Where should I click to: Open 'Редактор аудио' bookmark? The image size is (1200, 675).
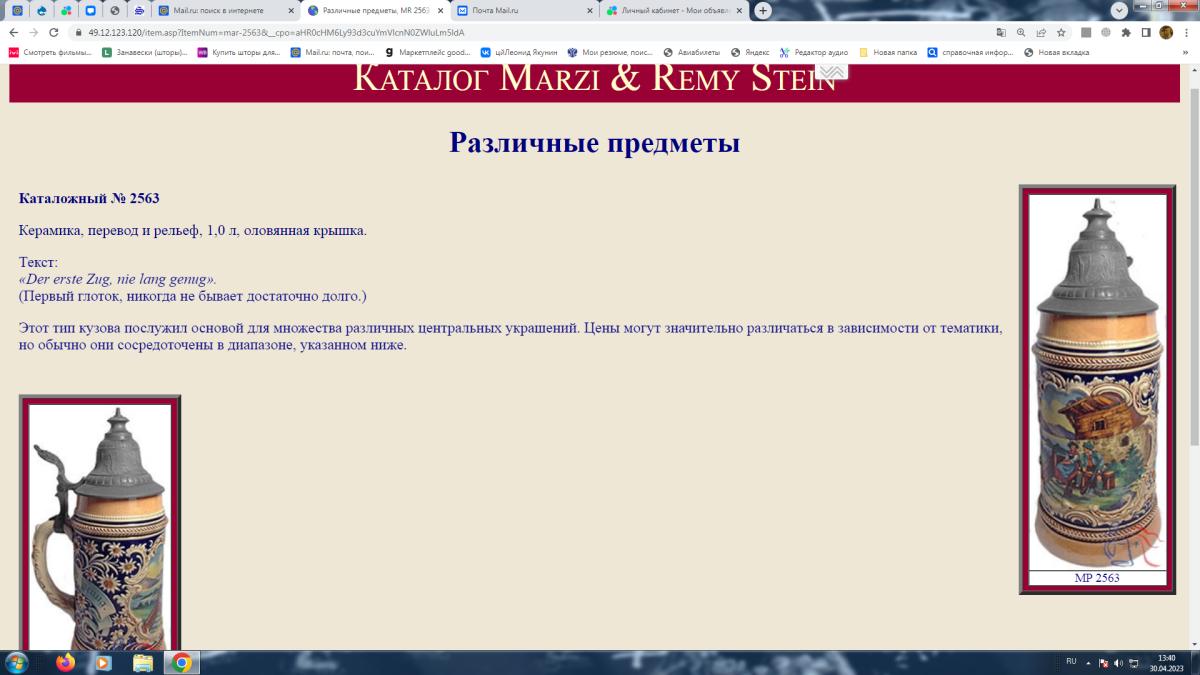point(814,52)
